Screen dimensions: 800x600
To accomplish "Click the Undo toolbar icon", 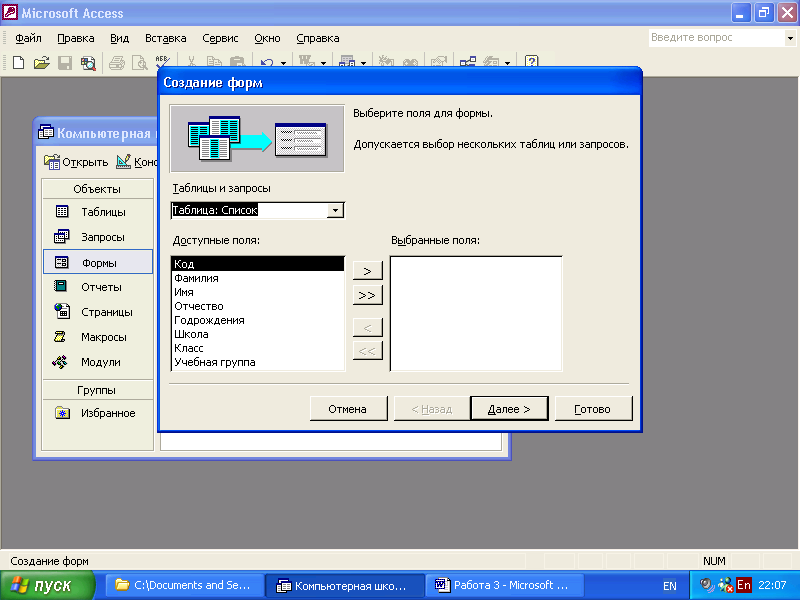I will pyautogui.click(x=267, y=63).
